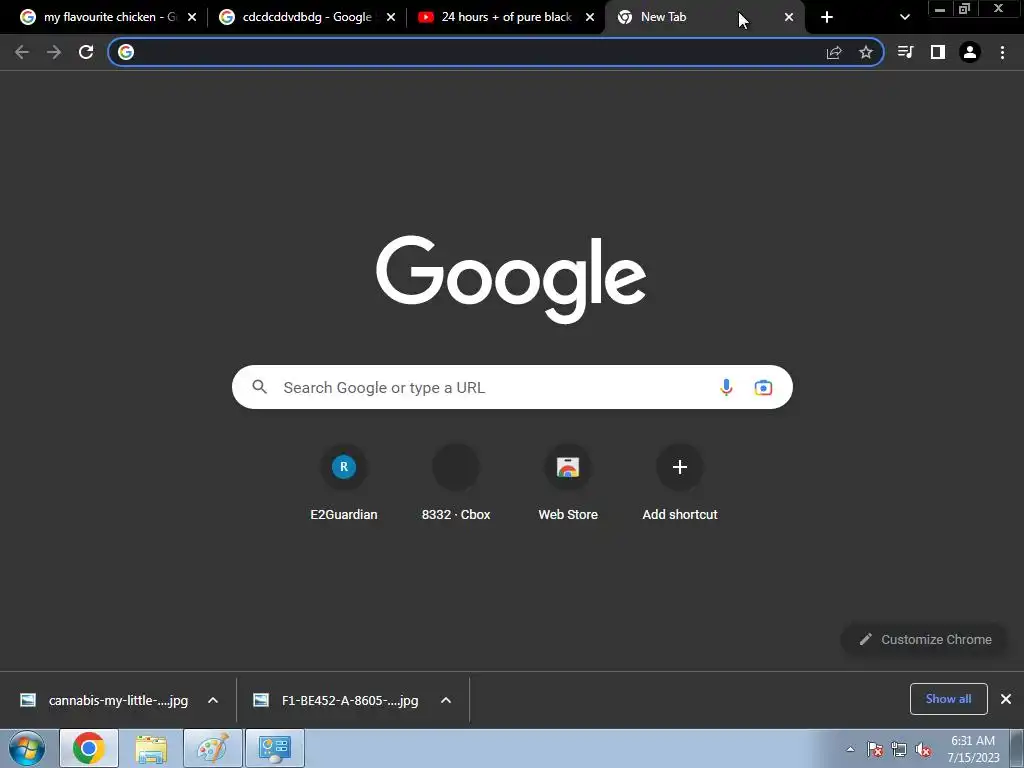Click the Chrome taskbar icon
The width and height of the screenshot is (1024, 768).
(89, 748)
